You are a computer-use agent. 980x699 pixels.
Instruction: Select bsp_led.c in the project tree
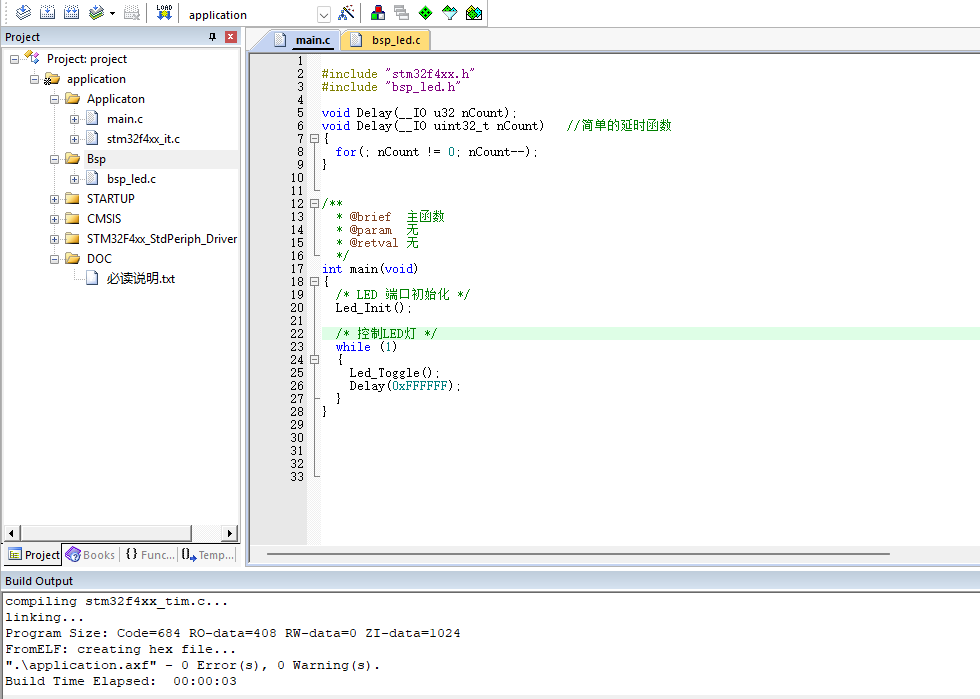coord(131,179)
